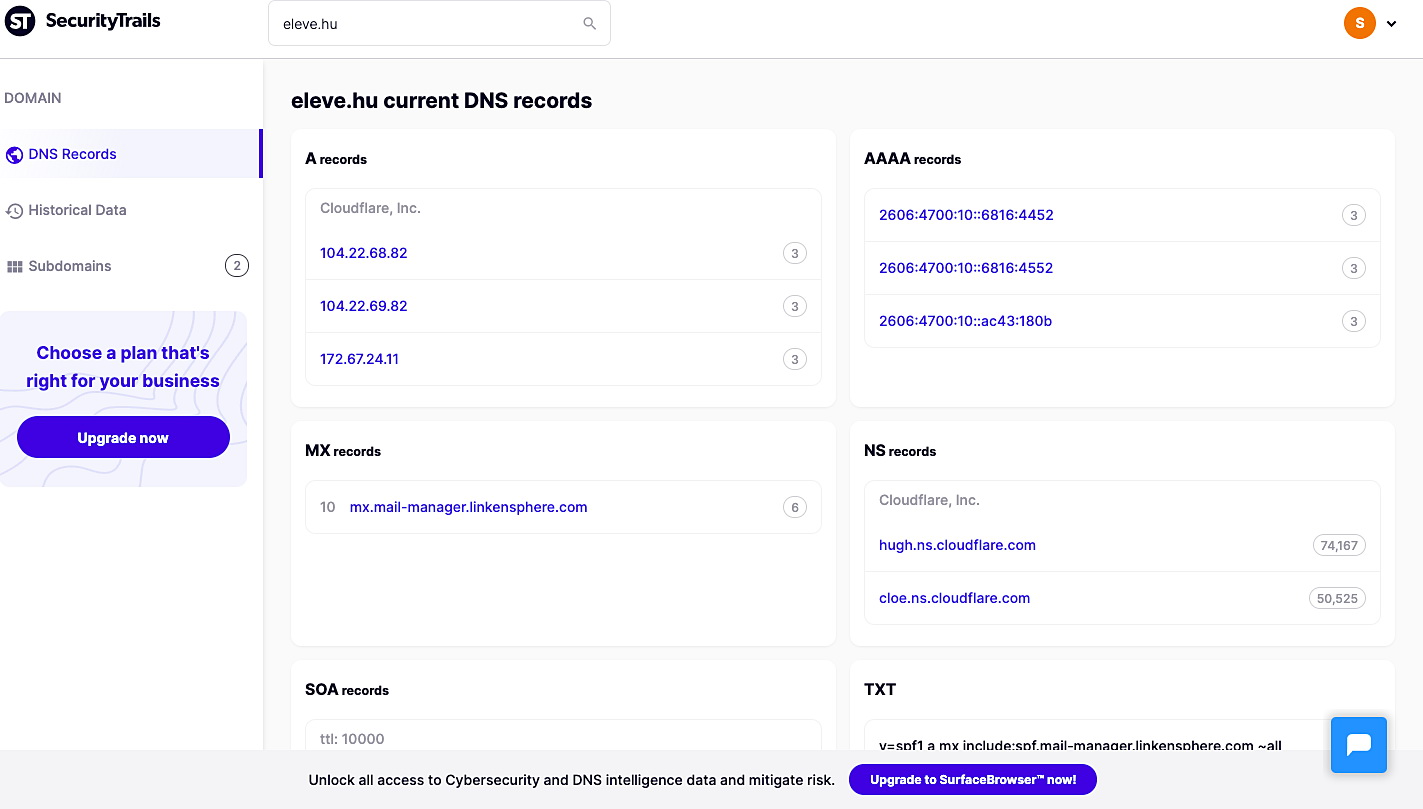Click the Upgrade now button
Image resolution: width=1423 pixels, height=809 pixels.
[x=123, y=438]
